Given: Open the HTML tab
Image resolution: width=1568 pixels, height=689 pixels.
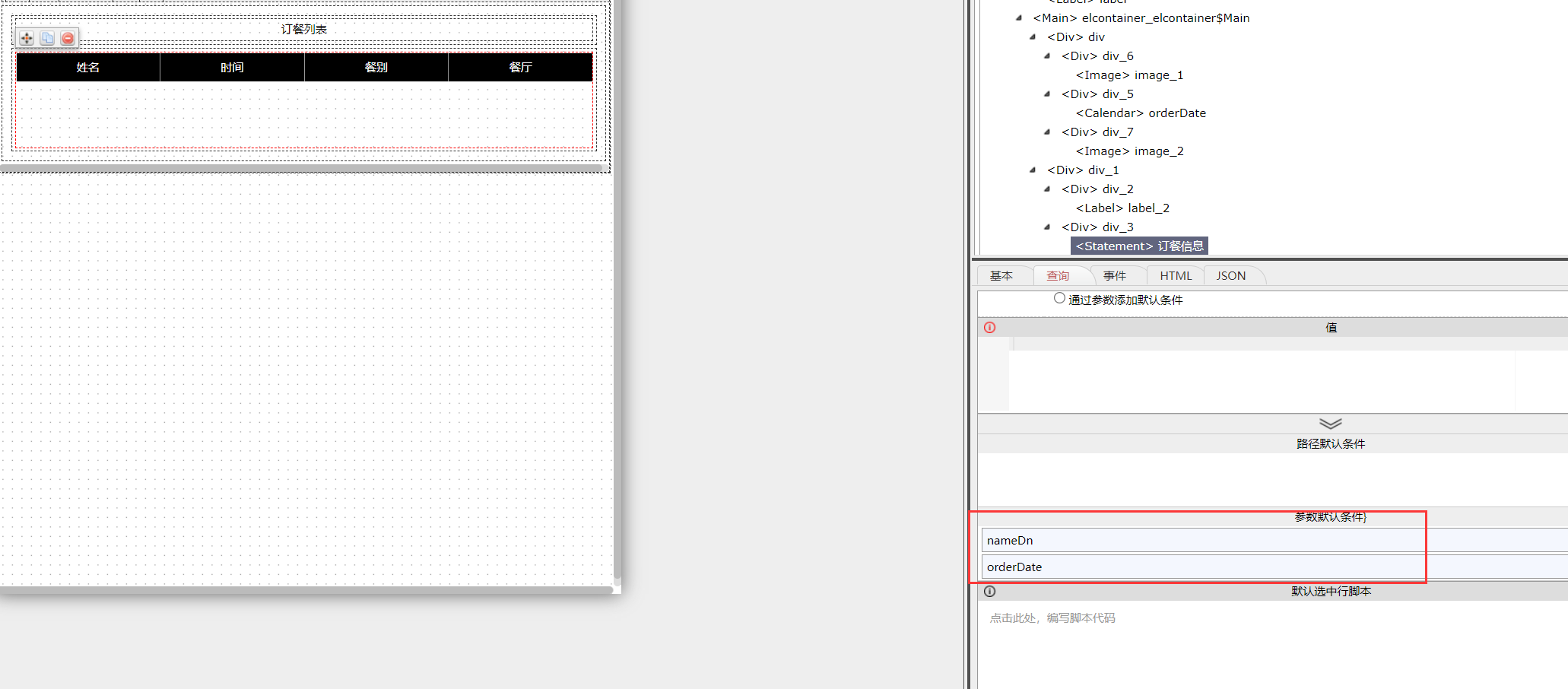Looking at the screenshot, I should [1176, 276].
